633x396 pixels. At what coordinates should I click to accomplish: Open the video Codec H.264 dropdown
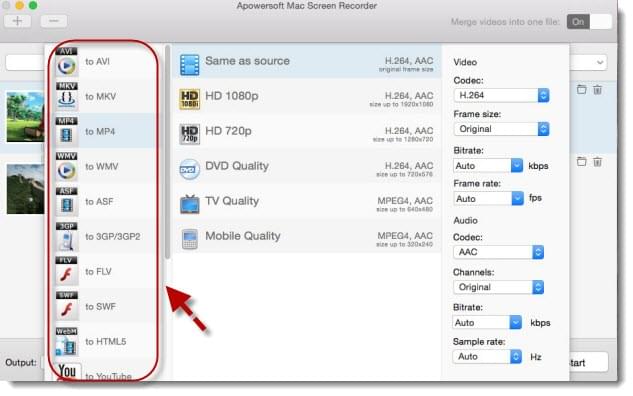coord(501,95)
